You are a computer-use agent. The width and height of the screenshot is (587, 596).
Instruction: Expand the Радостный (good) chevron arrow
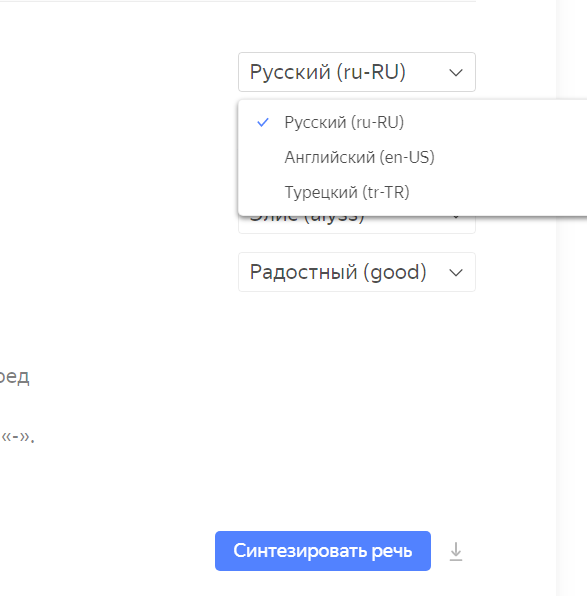[x=456, y=272]
